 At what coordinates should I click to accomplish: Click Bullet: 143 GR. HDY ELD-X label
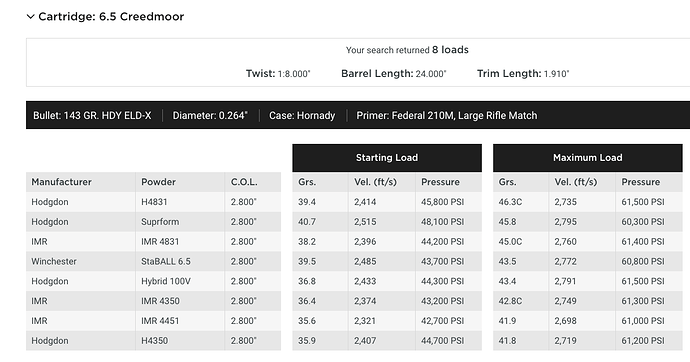92,116
